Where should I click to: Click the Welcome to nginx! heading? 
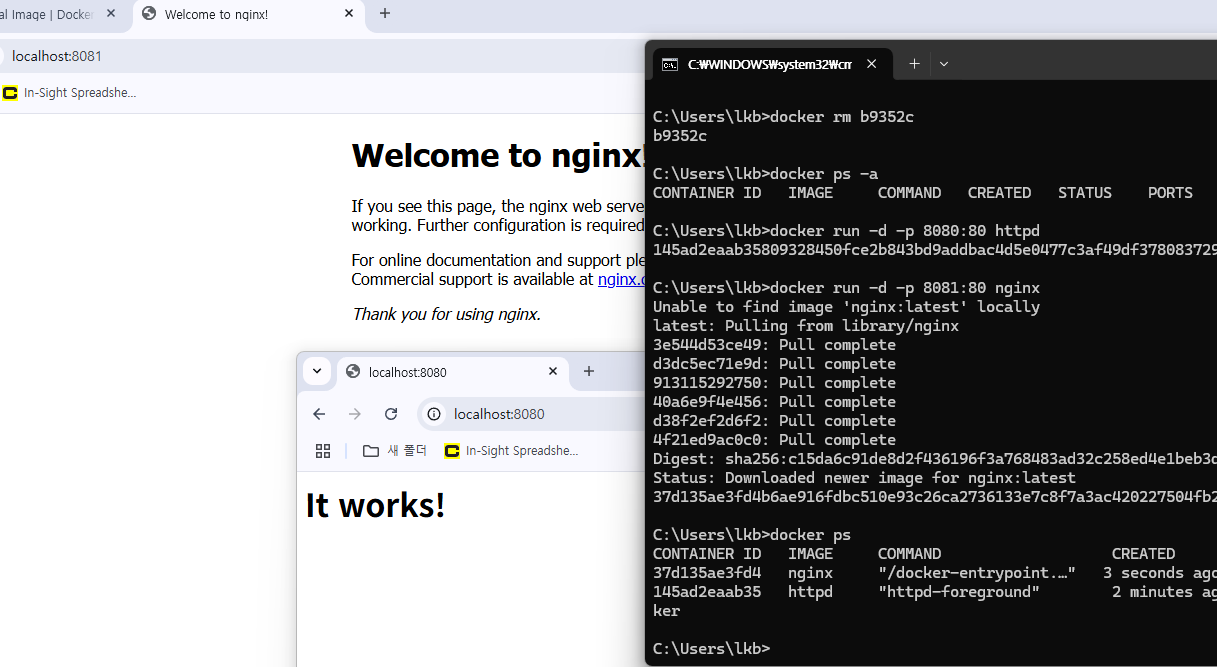pyautogui.click(x=498, y=156)
